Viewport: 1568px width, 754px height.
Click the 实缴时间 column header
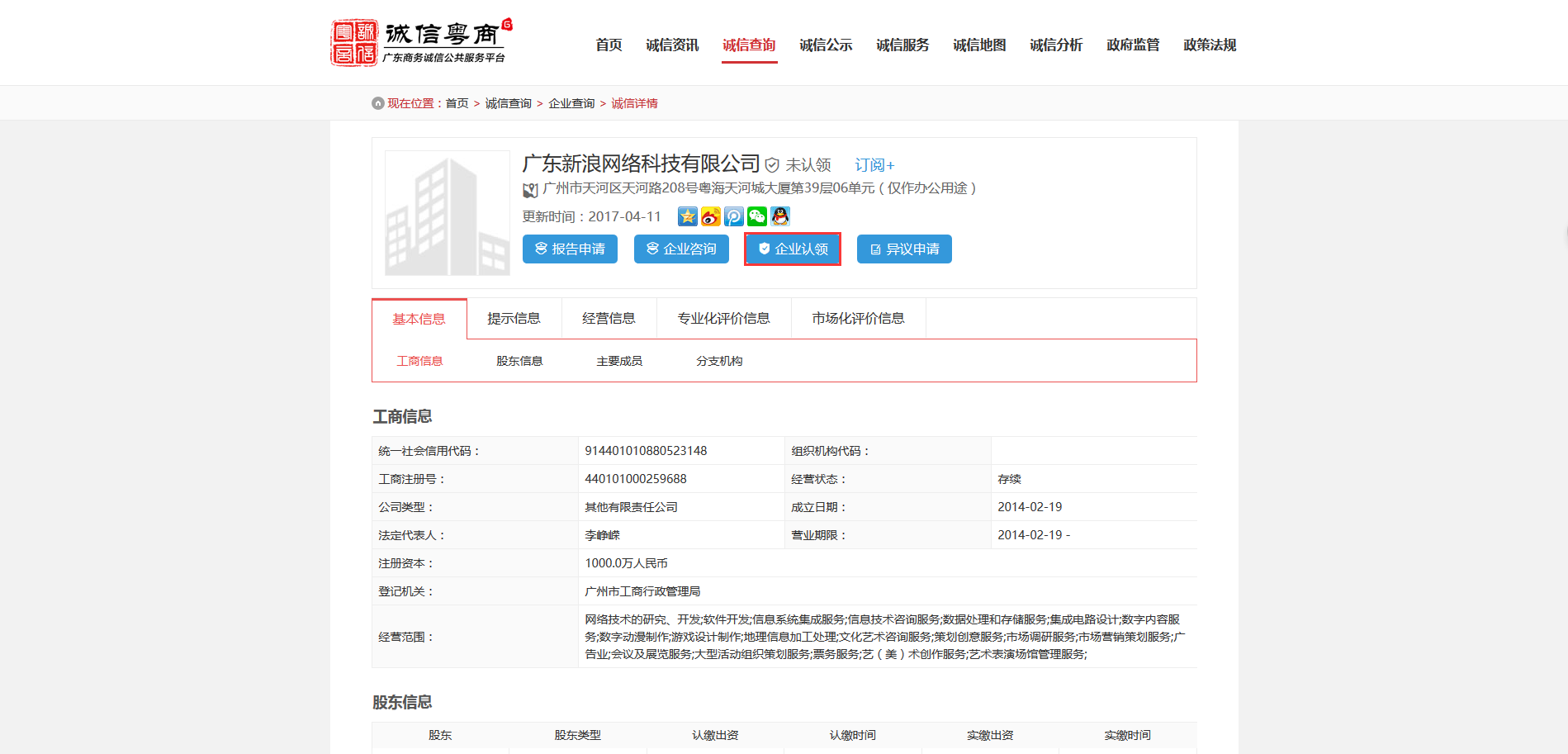pyautogui.click(x=1127, y=735)
